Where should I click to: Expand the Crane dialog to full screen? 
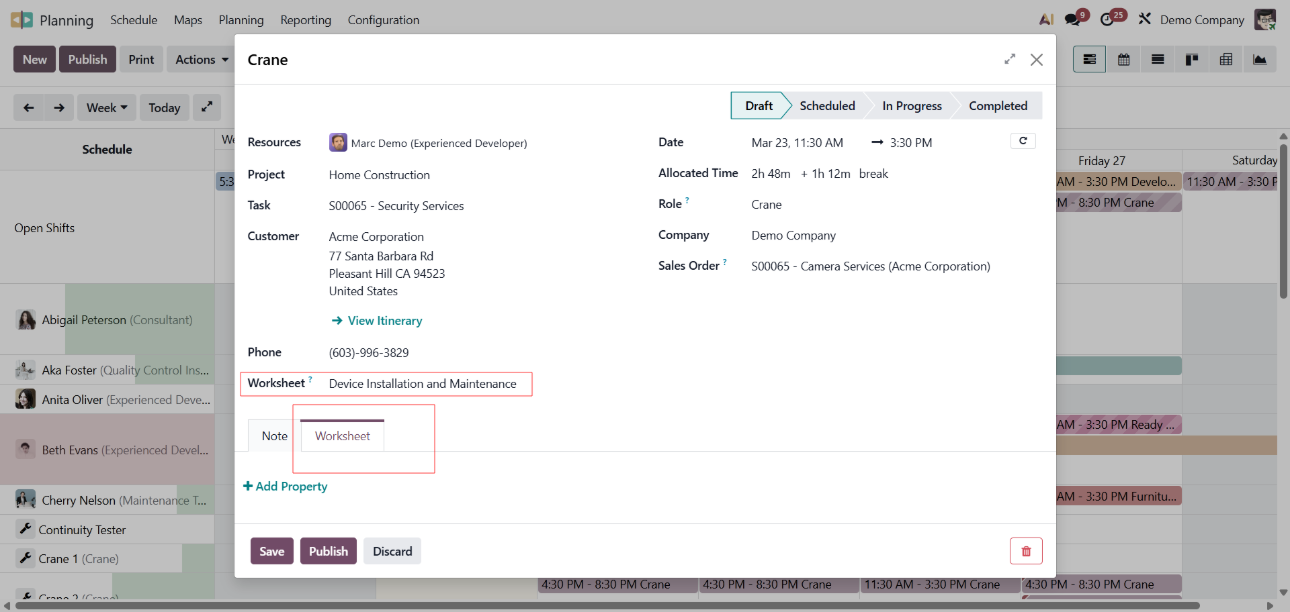pyautogui.click(x=1010, y=60)
